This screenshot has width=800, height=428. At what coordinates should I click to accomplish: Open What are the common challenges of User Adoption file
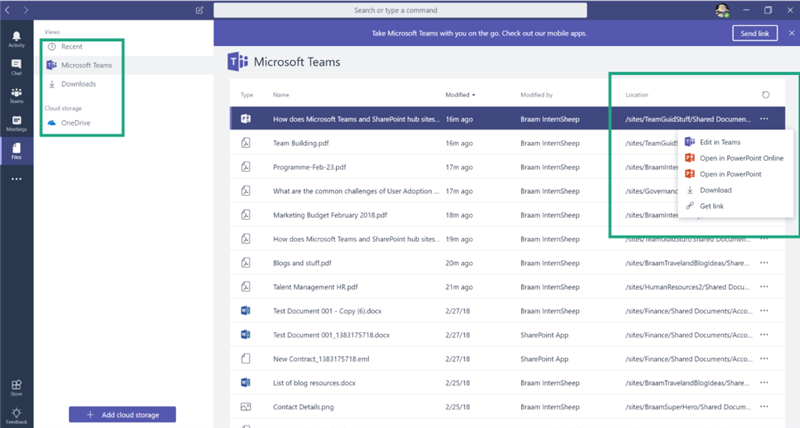356,191
